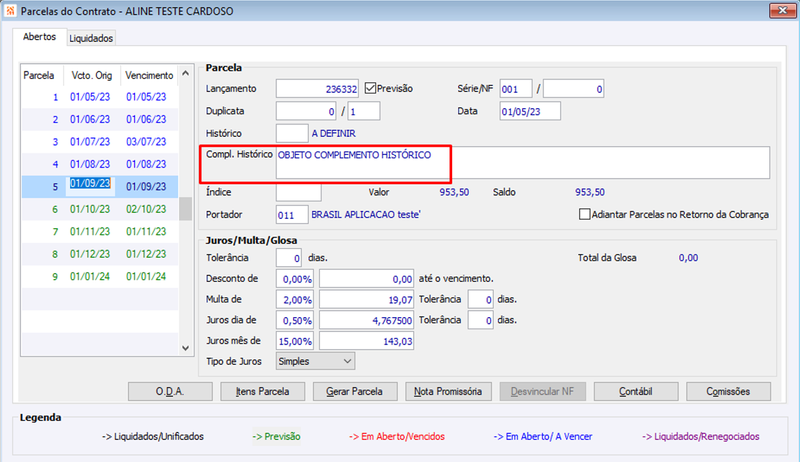Select parcela 3 vencimento 03/07/23

(x=146, y=142)
